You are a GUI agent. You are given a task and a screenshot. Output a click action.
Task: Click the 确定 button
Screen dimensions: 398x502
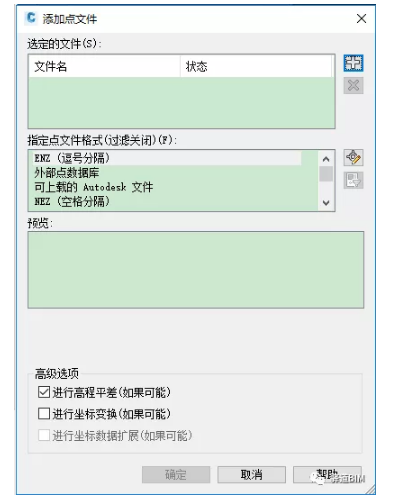176,474
